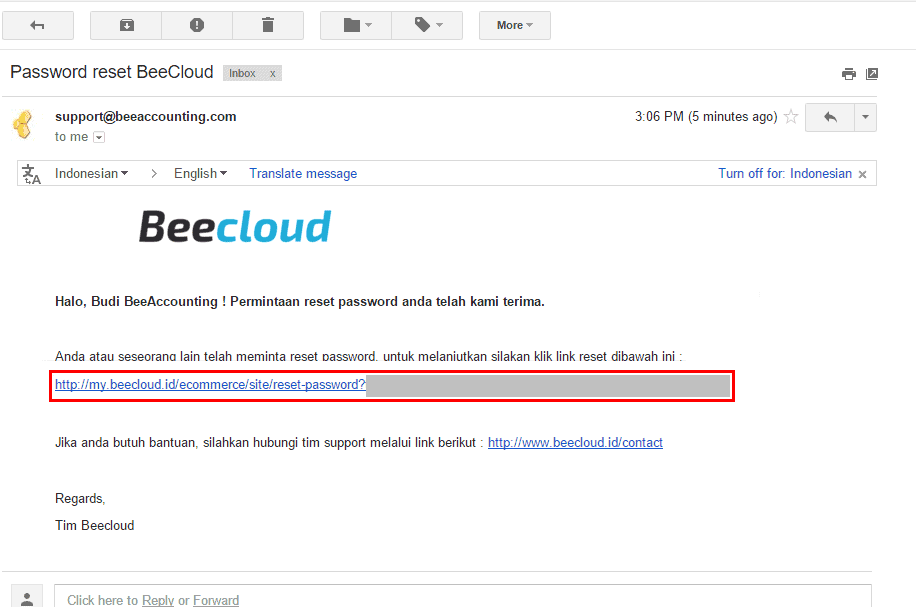Change target language from English
Image resolution: width=916 pixels, height=607 pixels.
(x=200, y=174)
